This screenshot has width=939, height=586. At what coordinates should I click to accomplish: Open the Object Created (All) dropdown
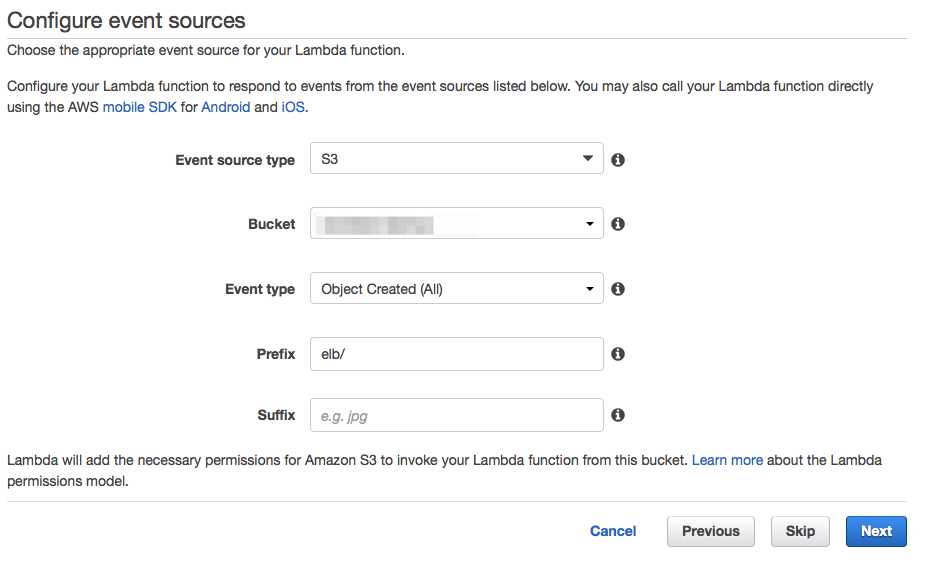pos(456,289)
